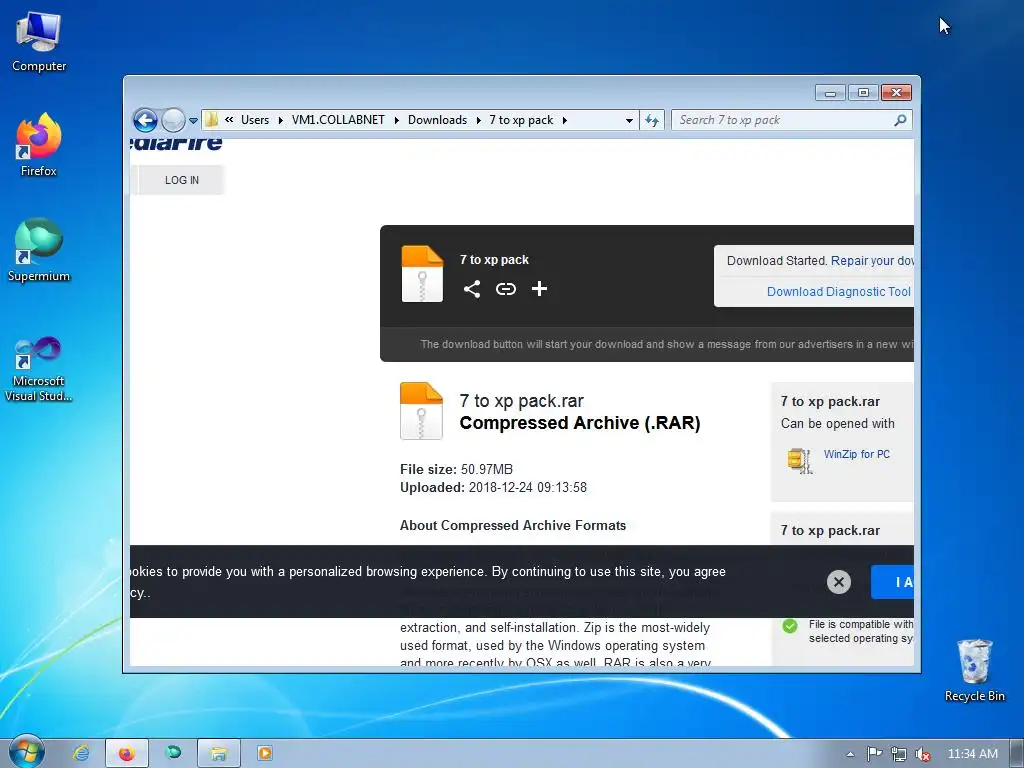Click the Firefox taskbar button
This screenshot has height=768, width=1024.
coord(127,754)
